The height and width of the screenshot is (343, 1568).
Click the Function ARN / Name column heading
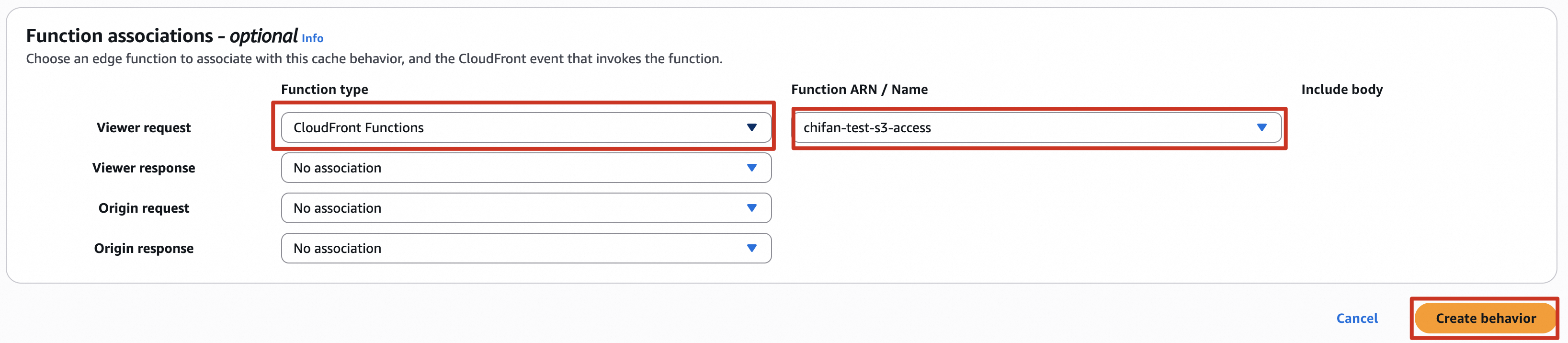(x=859, y=90)
